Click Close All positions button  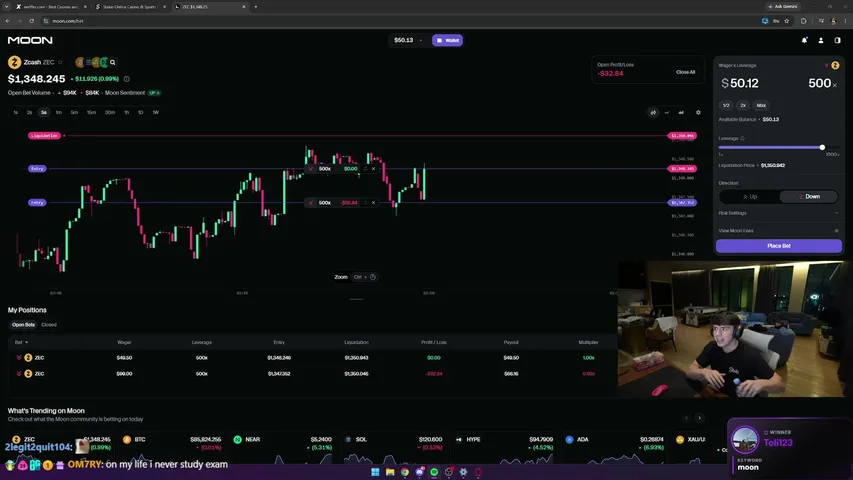[685, 72]
